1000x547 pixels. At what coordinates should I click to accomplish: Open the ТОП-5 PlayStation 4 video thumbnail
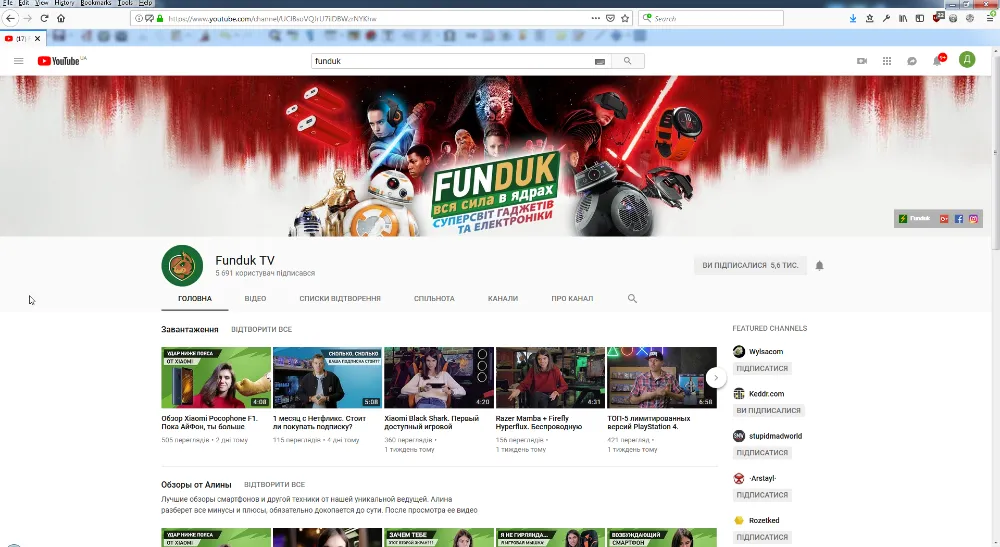(661, 377)
